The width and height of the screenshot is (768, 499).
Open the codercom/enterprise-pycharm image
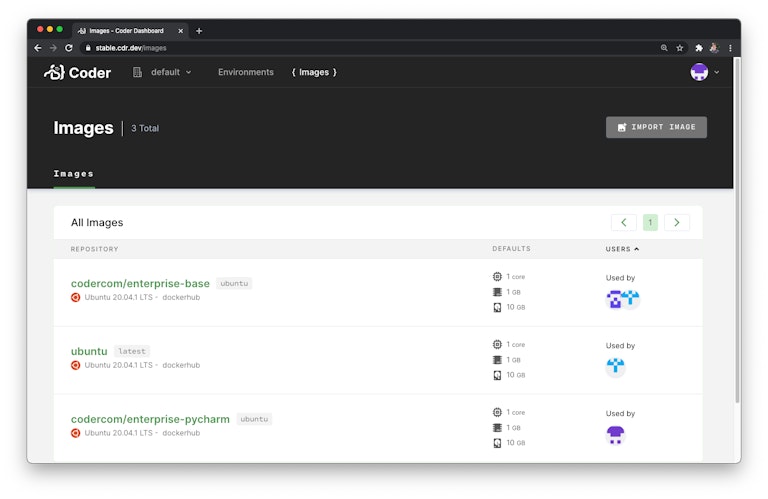coord(150,419)
